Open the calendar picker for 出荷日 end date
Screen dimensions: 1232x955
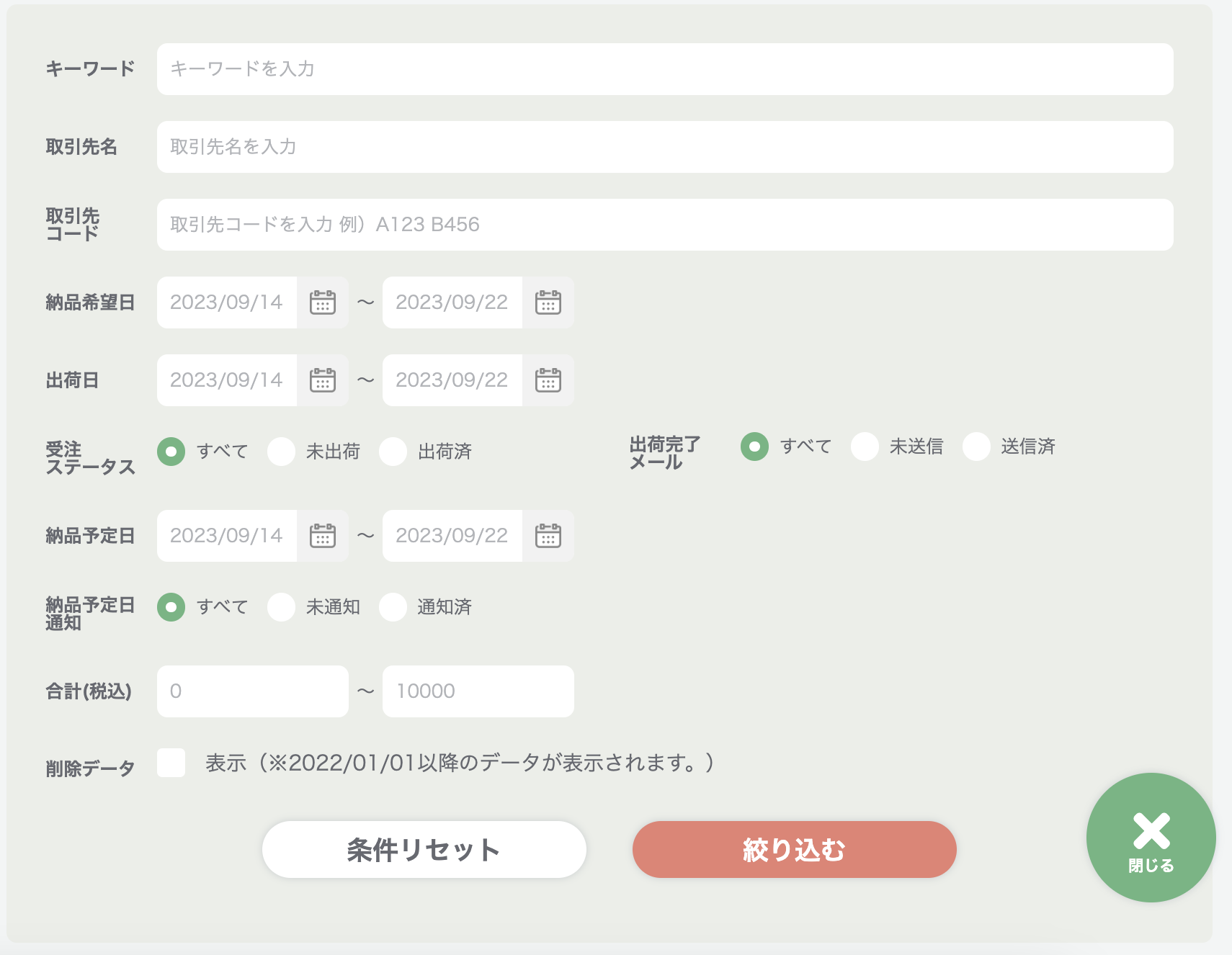(x=548, y=380)
